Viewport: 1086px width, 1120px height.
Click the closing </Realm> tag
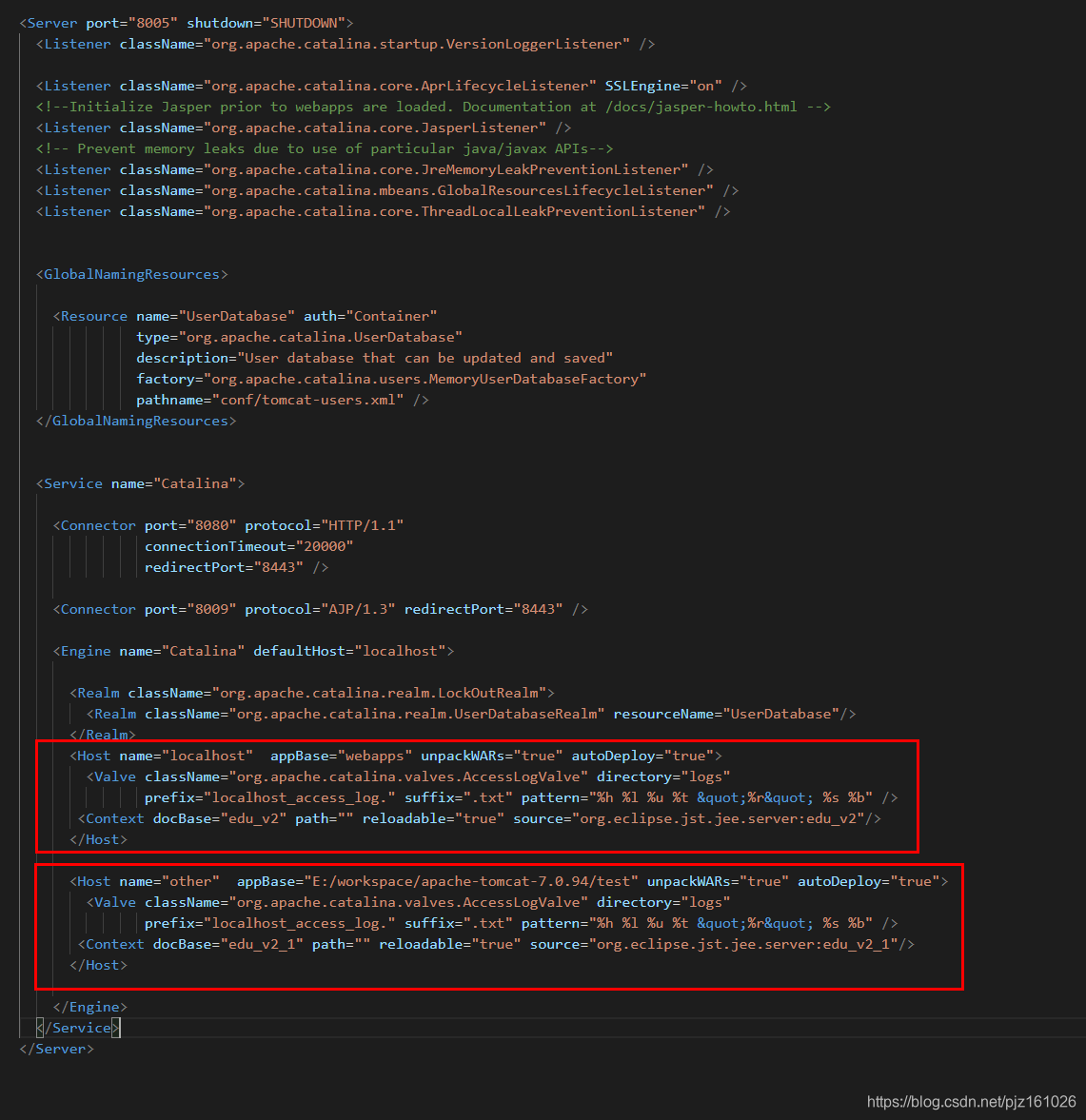(102, 735)
